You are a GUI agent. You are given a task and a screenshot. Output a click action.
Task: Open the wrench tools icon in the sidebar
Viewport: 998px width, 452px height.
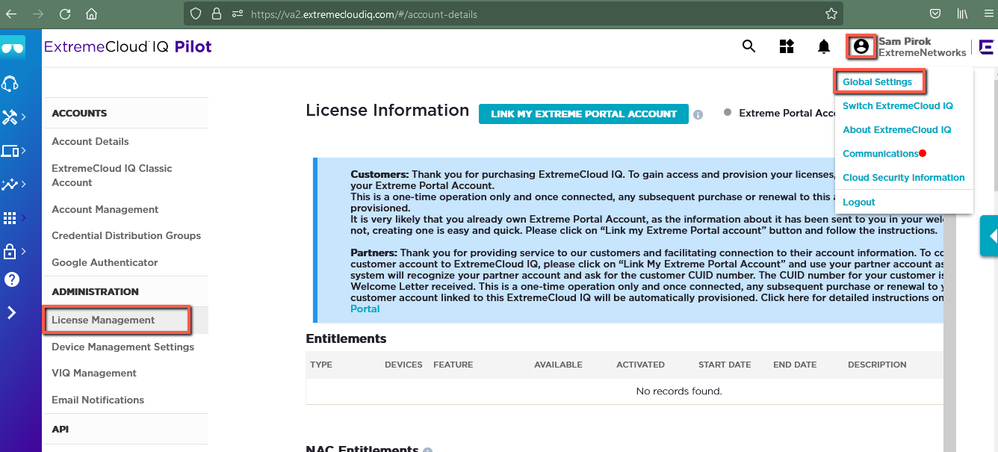(10, 117)
